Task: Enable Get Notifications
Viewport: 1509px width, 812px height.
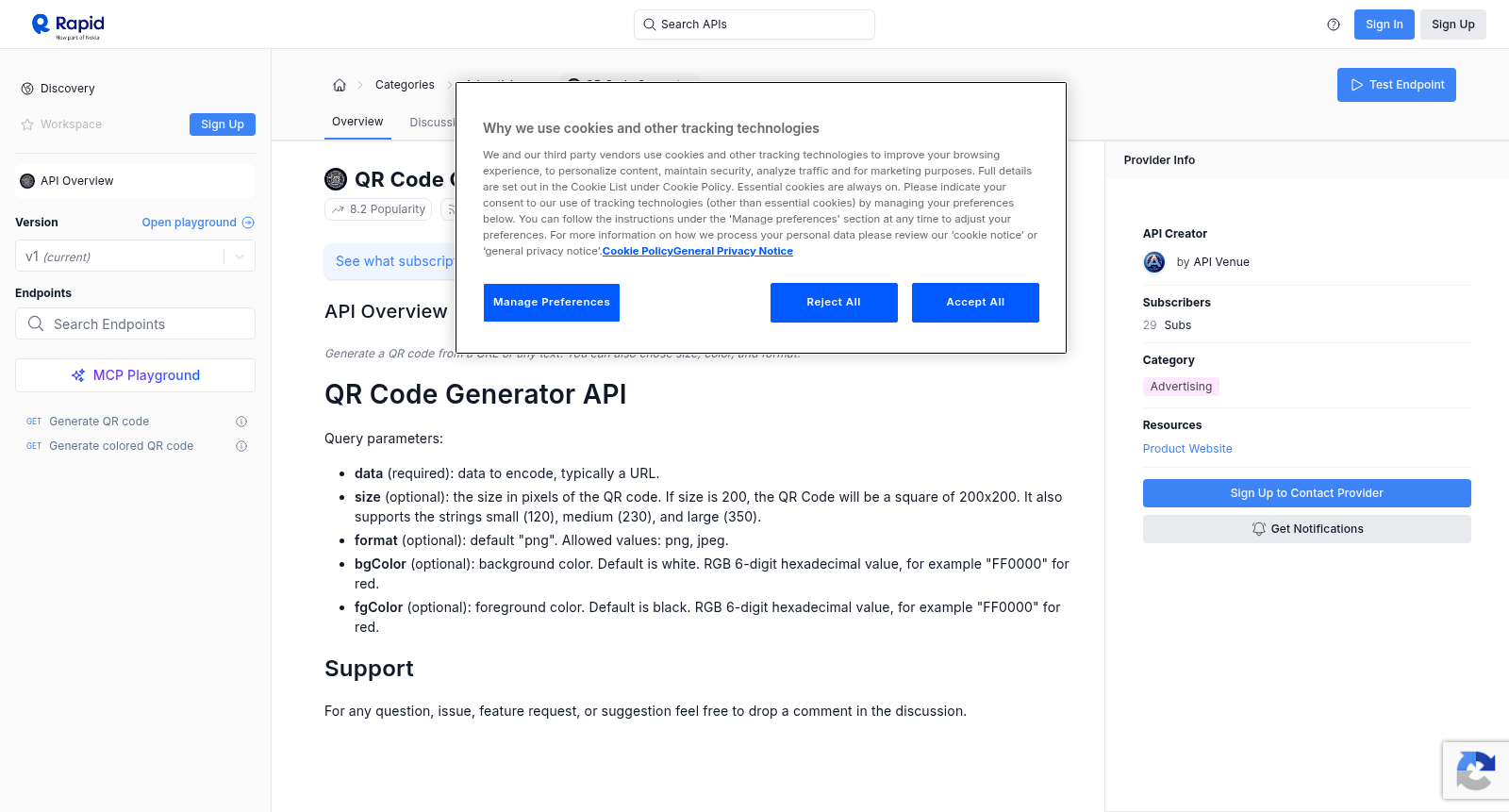Action: pos(1307,529)
